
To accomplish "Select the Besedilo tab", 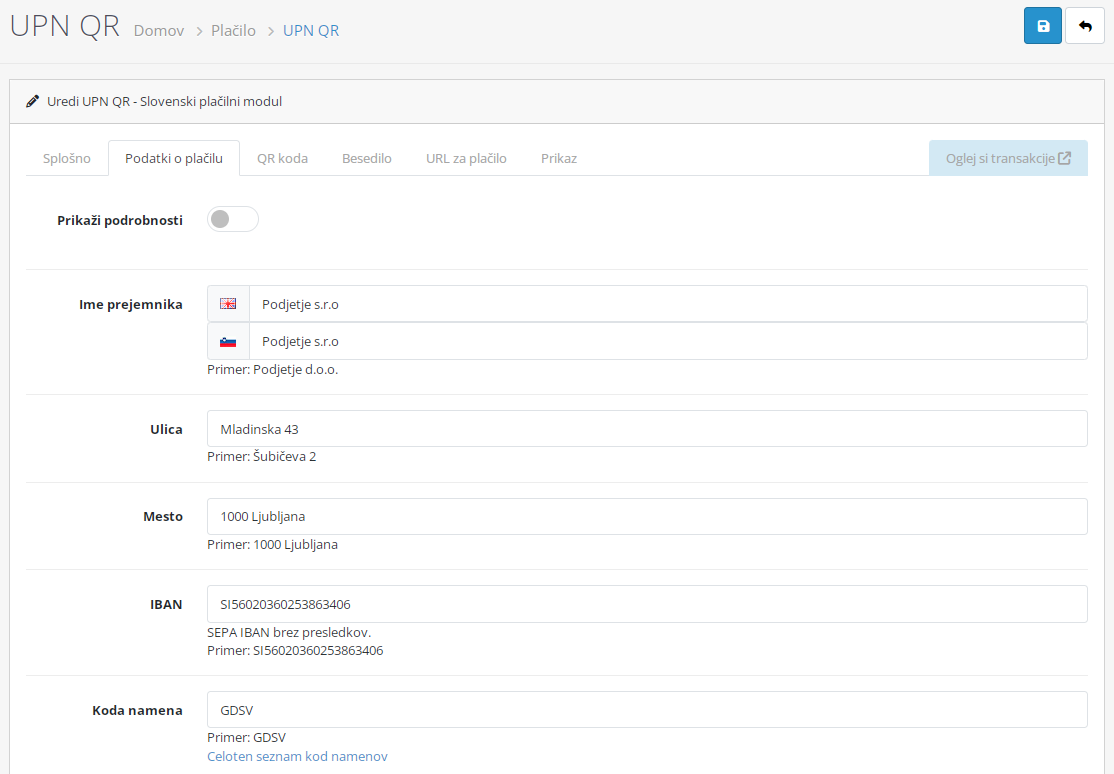I will point(367,158).
